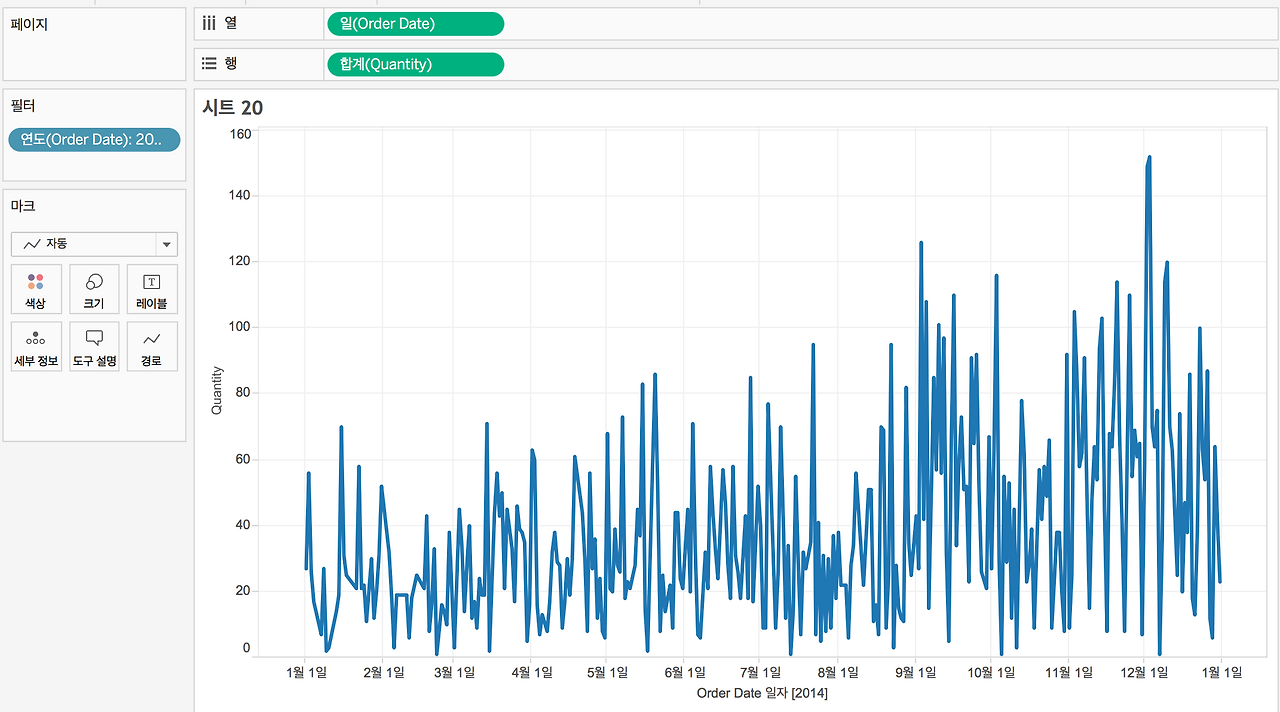Viewport: 1280px width, 712px height.
Task: Click the 페이지 shelf header
Action: point(30,24)
